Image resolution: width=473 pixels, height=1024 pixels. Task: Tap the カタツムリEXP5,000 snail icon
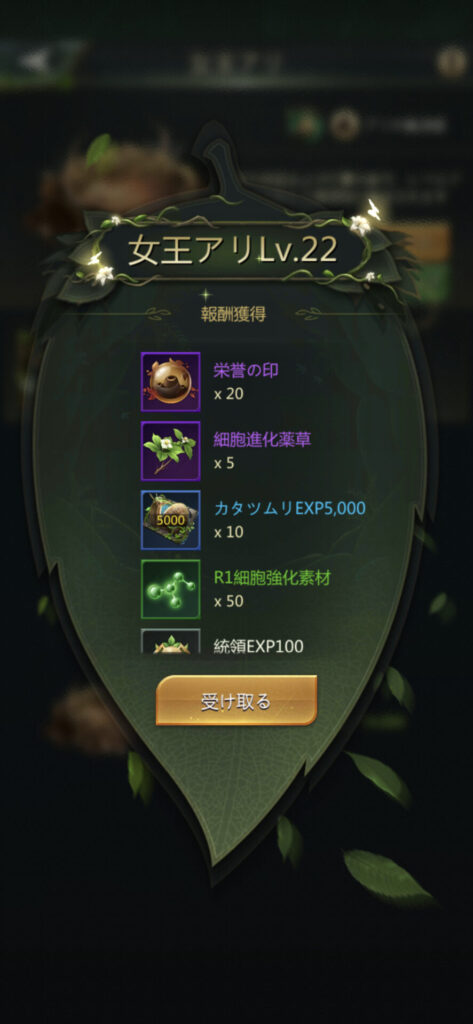tap(171, 520)
